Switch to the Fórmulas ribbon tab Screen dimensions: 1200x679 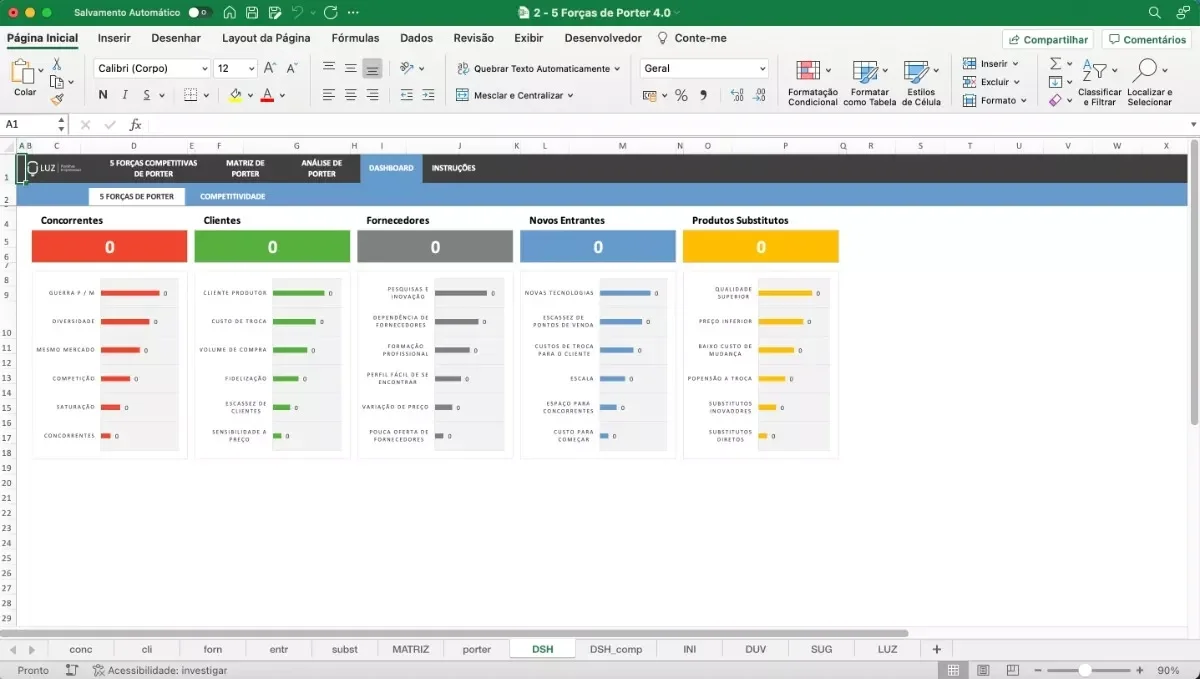355,38
